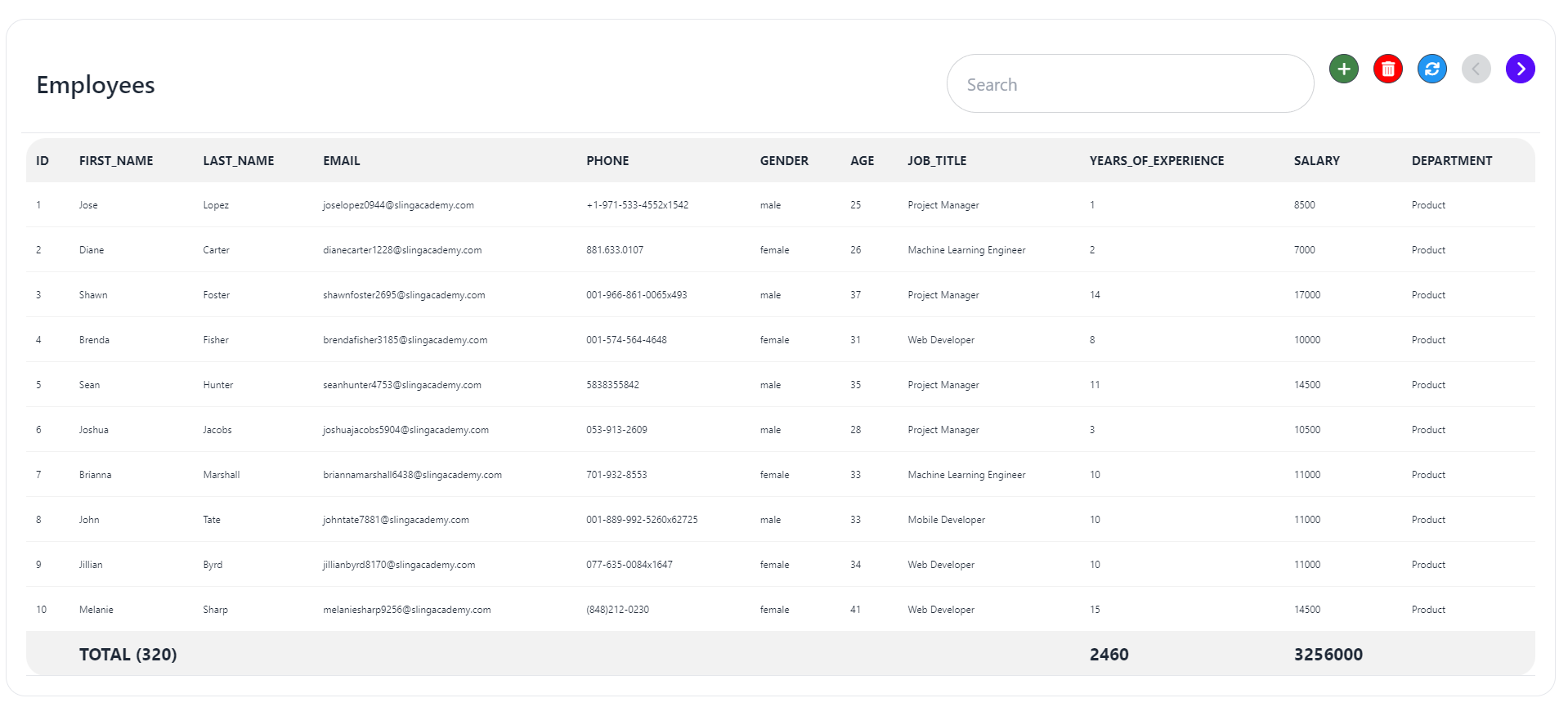Click the Search input field
This screenshot has width=1568, height=707.
(x=1129, y=84)
